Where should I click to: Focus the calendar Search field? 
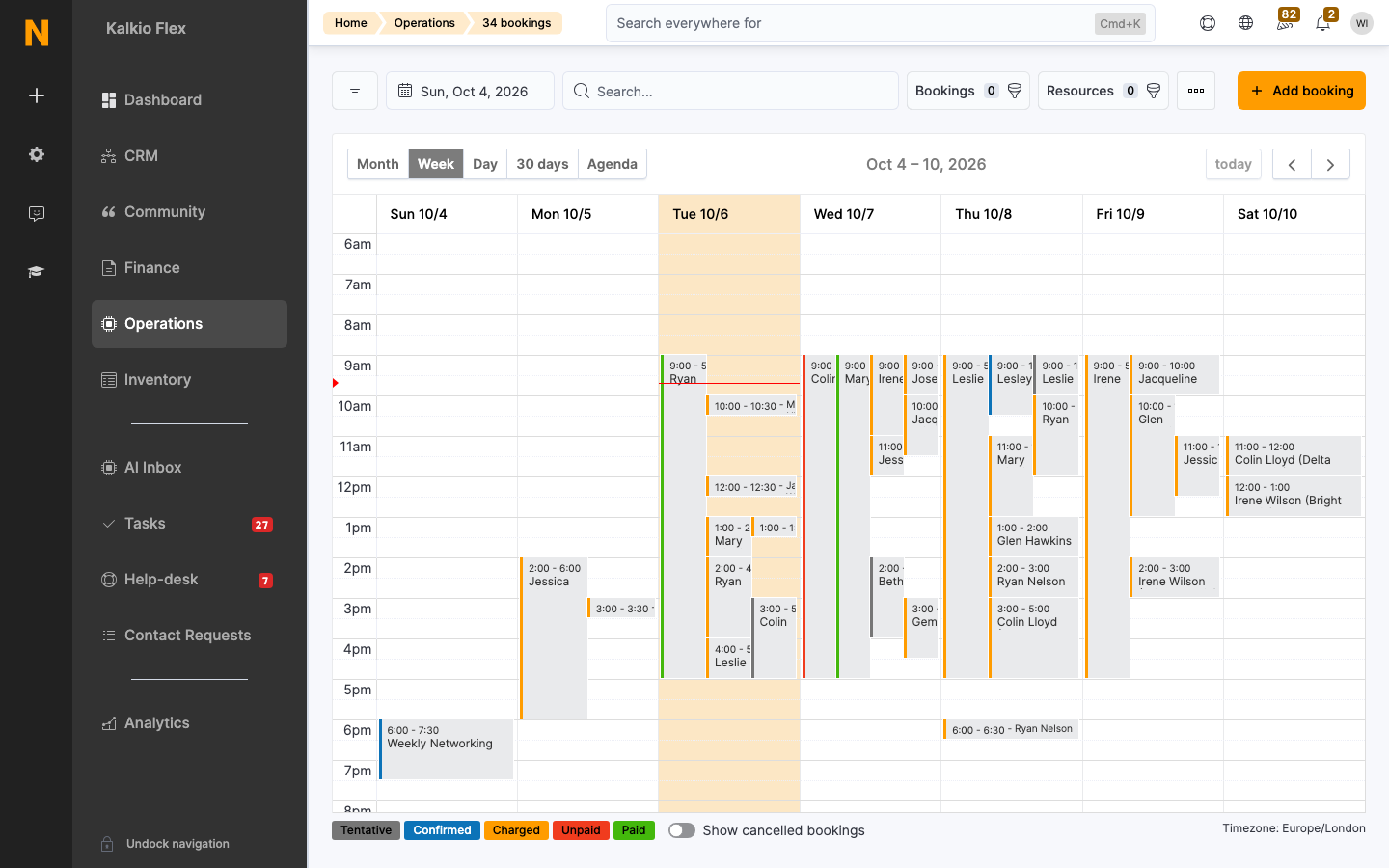pyautogui.click(x=730, y=91)
